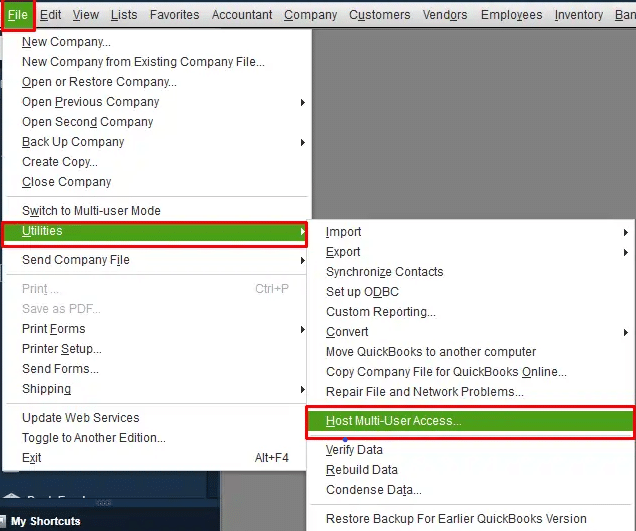Choose Condense Data...
The width and height of the screenshot is (636, 531).
[471, 490]
